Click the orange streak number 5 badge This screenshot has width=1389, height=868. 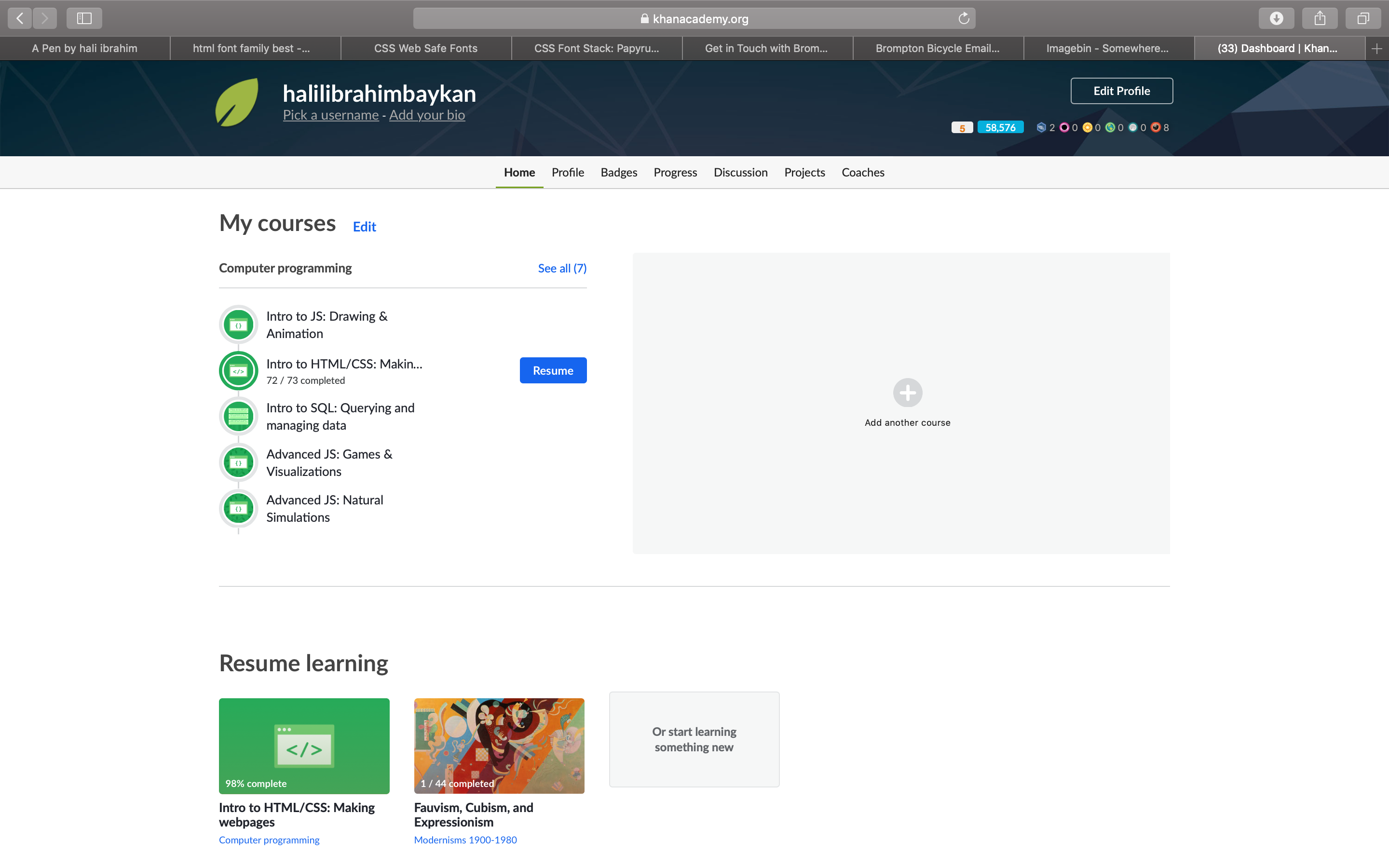tap(962, 127)
